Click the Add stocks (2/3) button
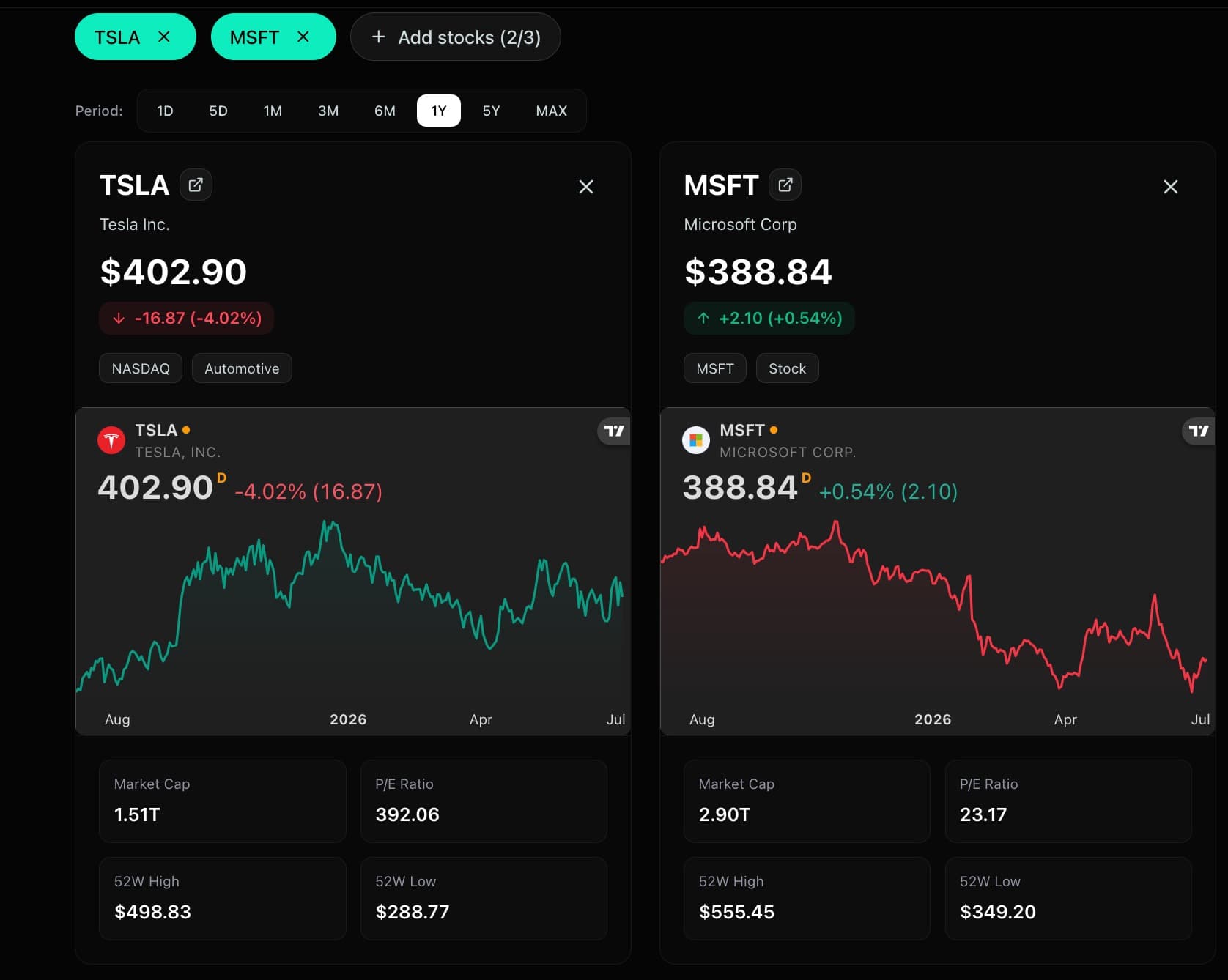Image resolution: width=1228 pixels, height=980 pixels. point(455,37)
